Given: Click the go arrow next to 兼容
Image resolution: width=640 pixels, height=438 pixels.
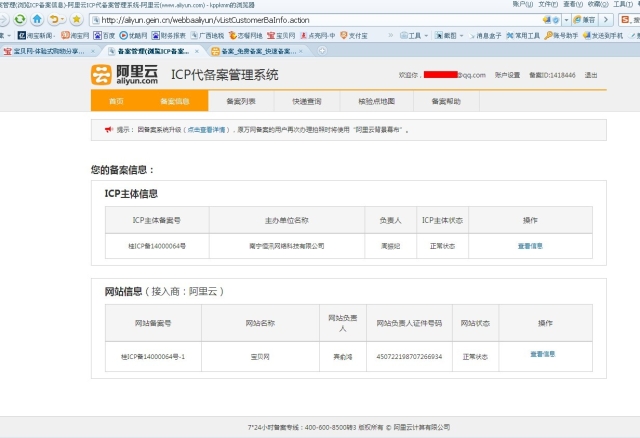Looking at the screenshot, I should pos(606,20).
